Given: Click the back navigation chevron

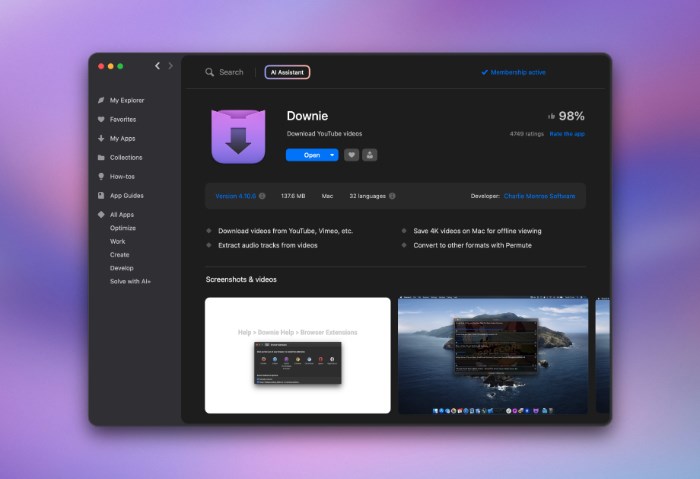Looking at the screenshot, I should [x=158, y=66].
